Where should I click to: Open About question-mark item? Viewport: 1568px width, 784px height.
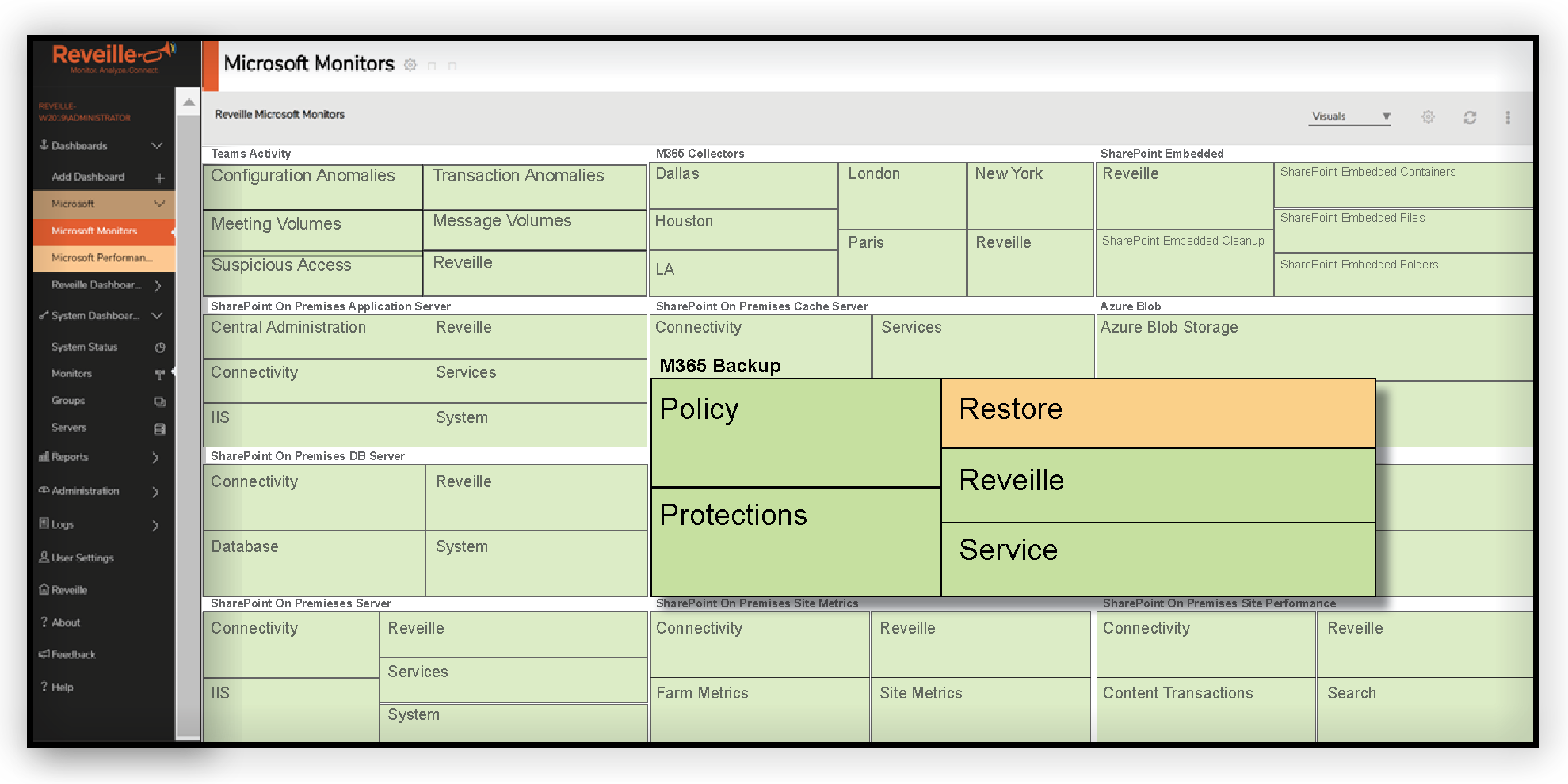click(44, 622)
